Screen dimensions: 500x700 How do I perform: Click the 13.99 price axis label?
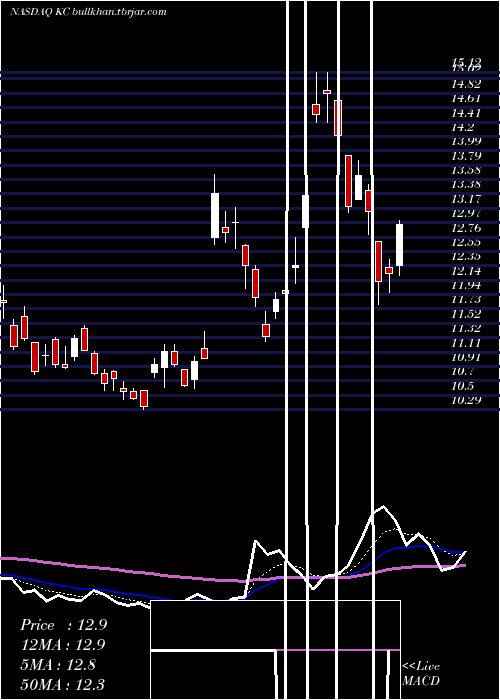coord(466,141)
